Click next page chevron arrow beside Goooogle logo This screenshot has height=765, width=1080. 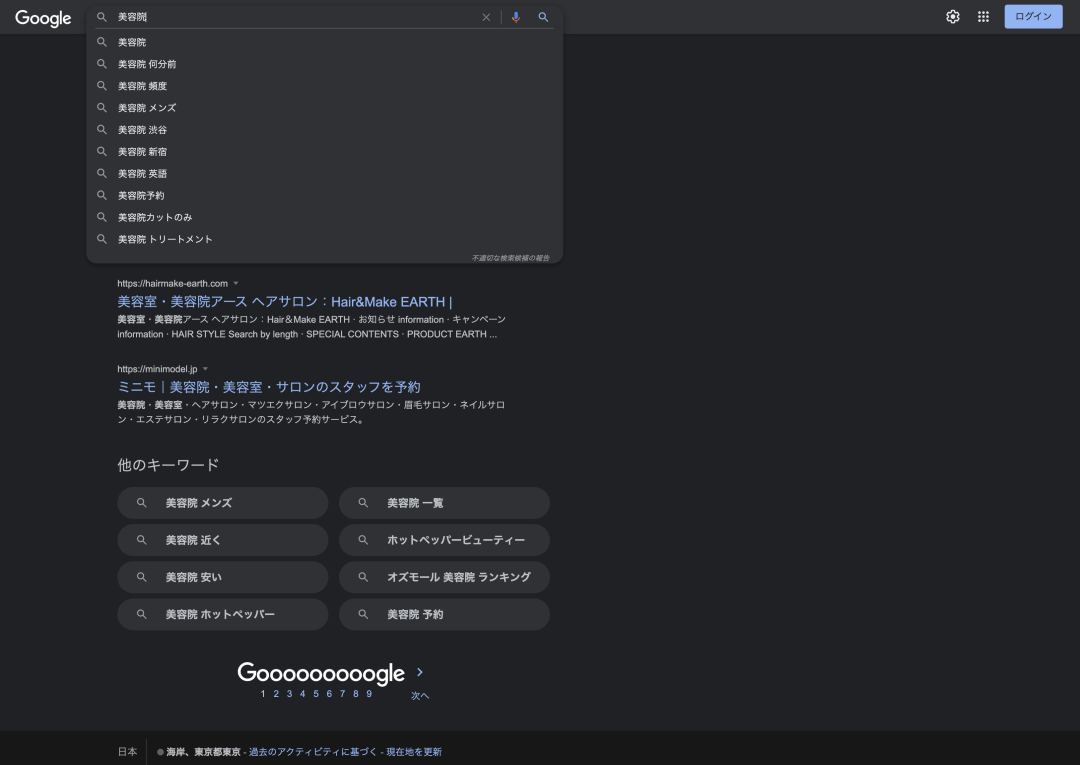click(x=420, y=672)
